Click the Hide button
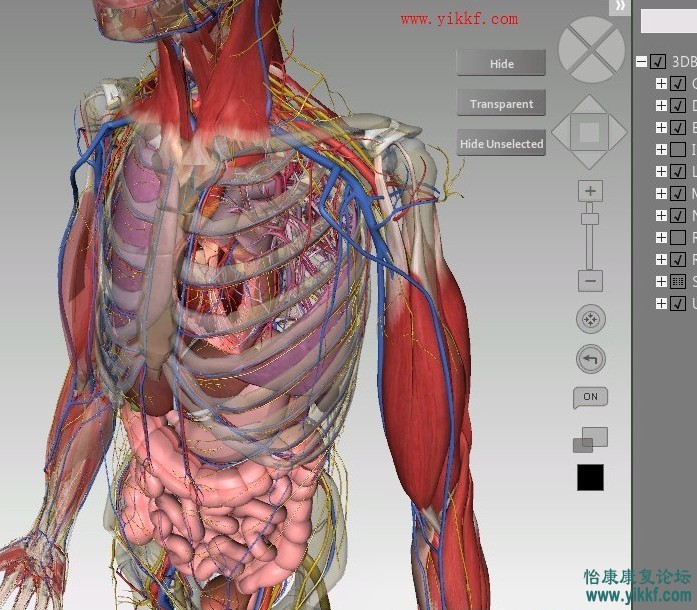This screenshot has height=610, width=697. [501, 64]
